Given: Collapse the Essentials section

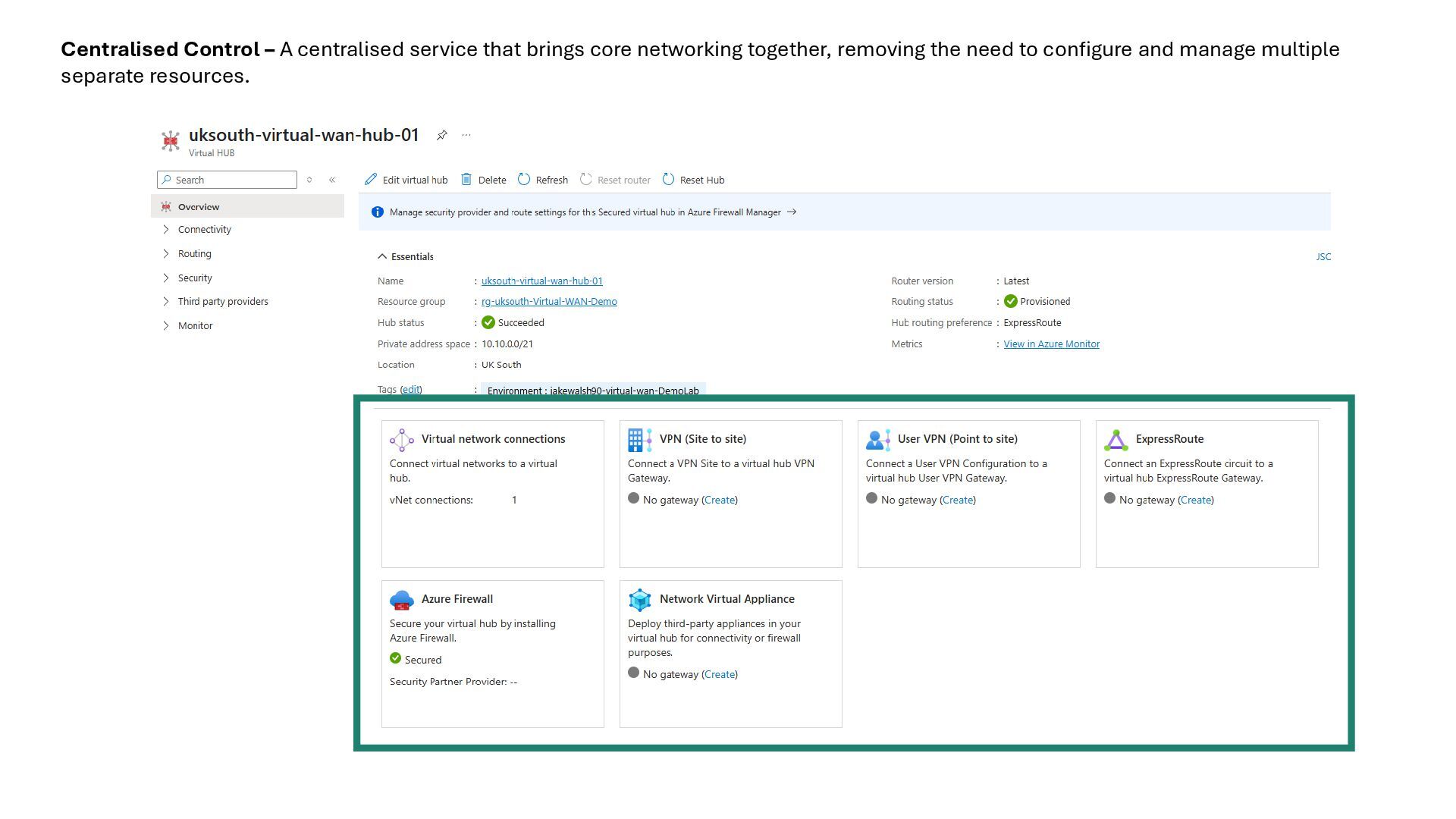Looking at the screenshot, I should 382,256.
